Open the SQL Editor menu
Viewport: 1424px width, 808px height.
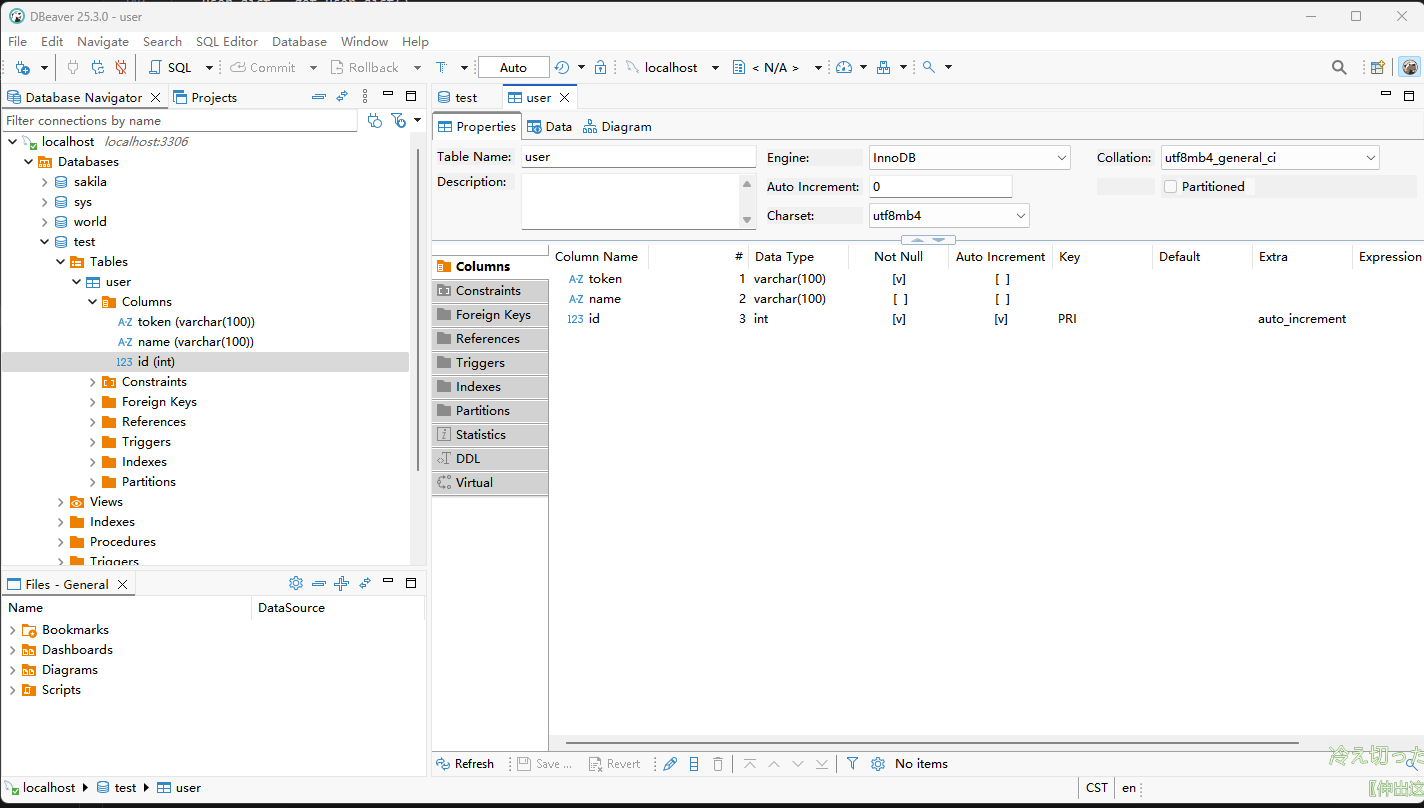click(226, 42)
